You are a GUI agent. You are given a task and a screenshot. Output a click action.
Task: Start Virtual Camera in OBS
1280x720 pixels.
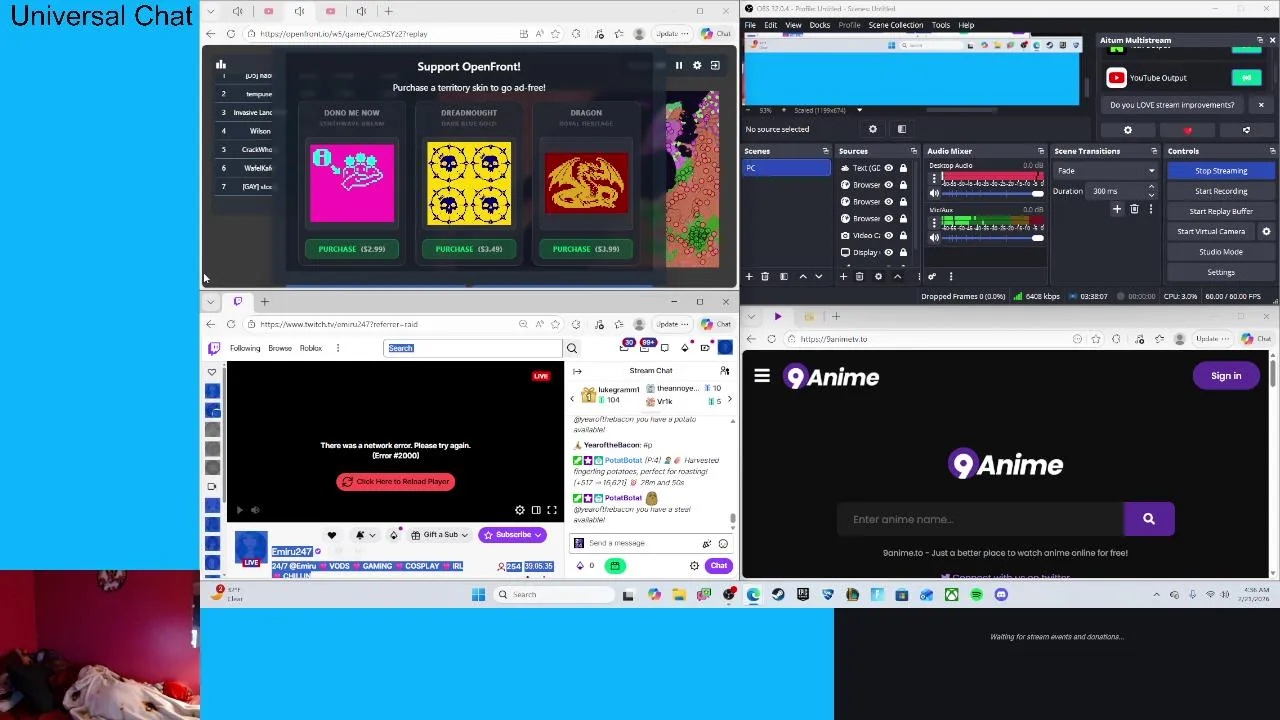[x=1211, y=232]
